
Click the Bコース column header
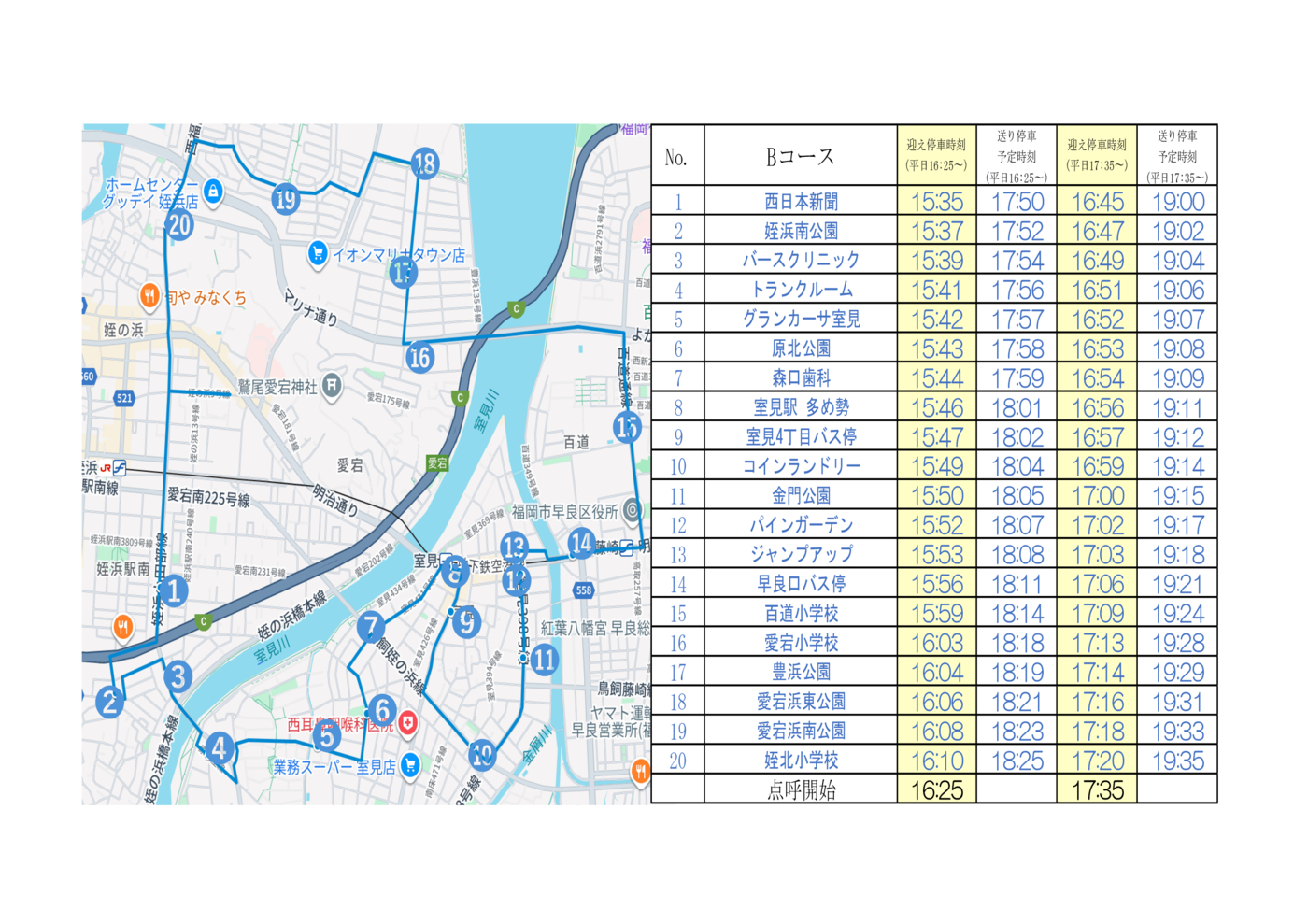click(800, 156)
